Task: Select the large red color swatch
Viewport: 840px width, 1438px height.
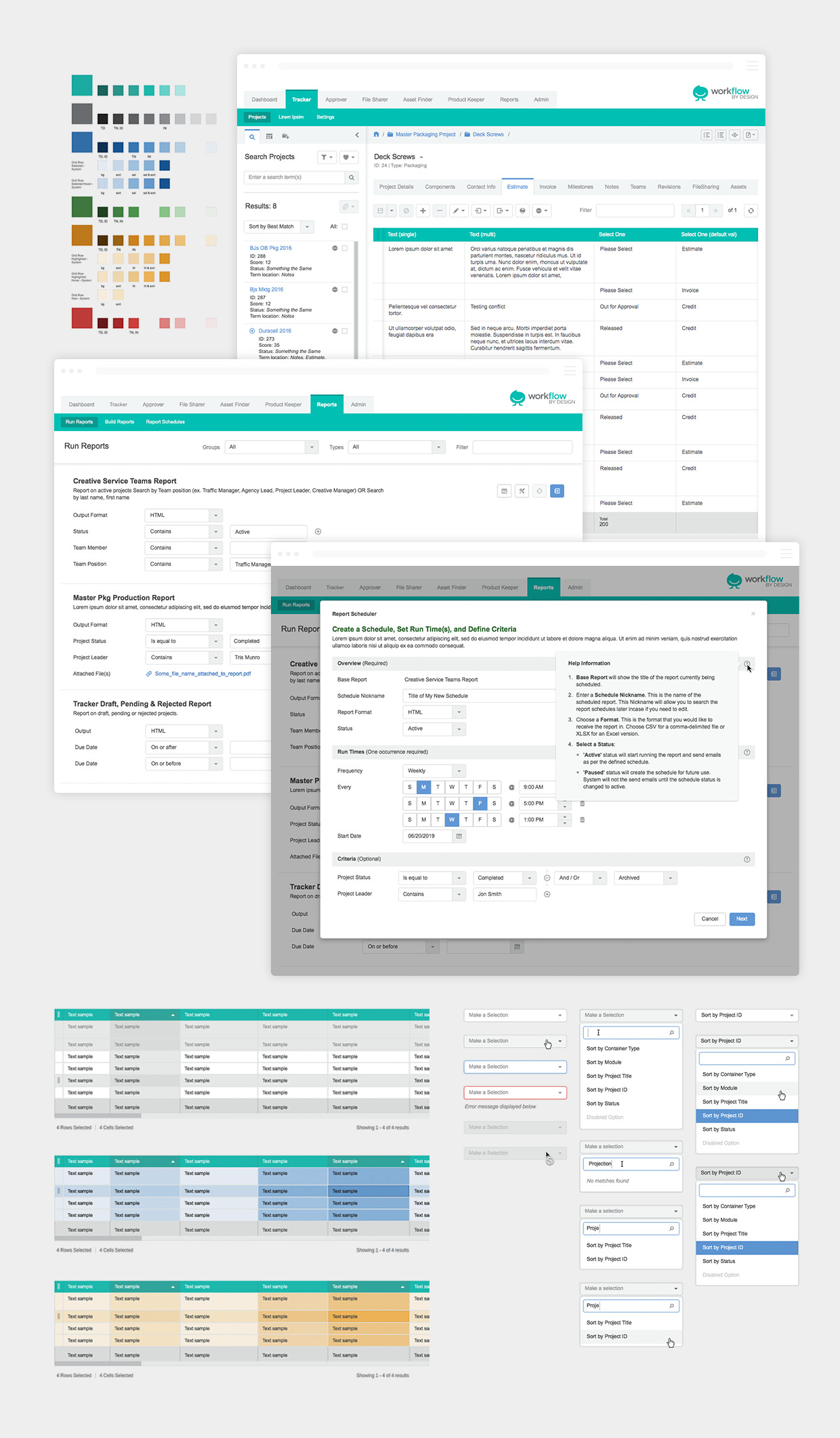Action: (82, 319)
